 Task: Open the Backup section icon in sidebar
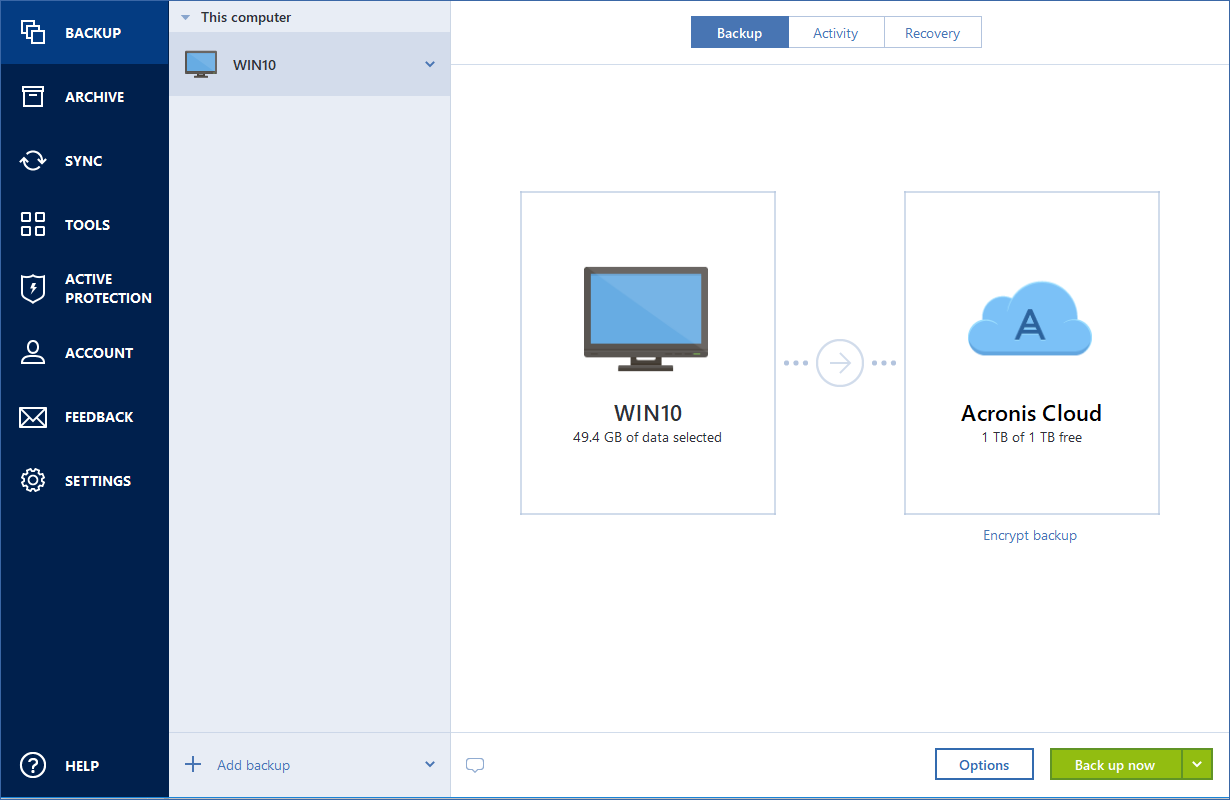coord(33,32)
